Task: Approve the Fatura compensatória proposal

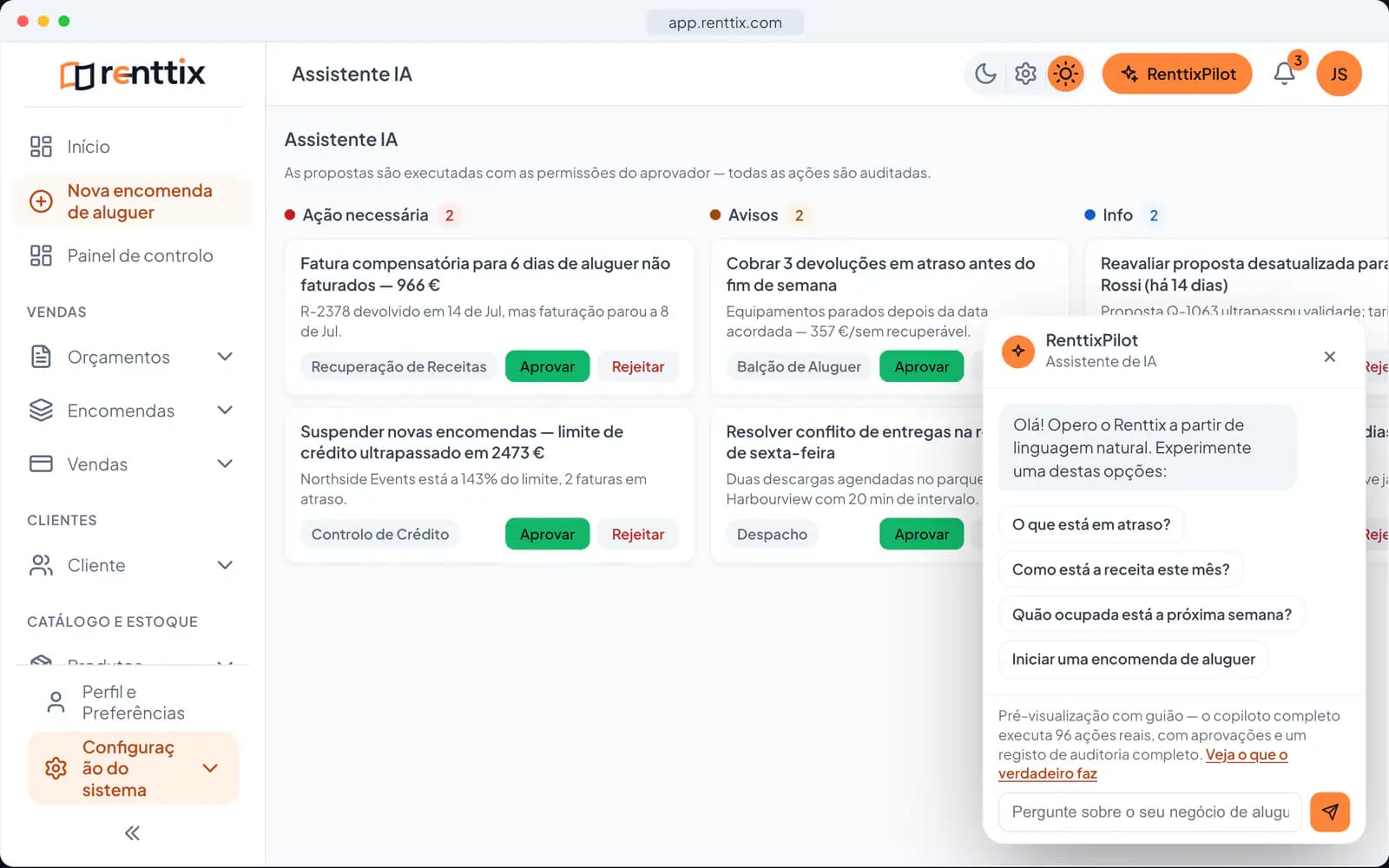Action: [547, 366]
